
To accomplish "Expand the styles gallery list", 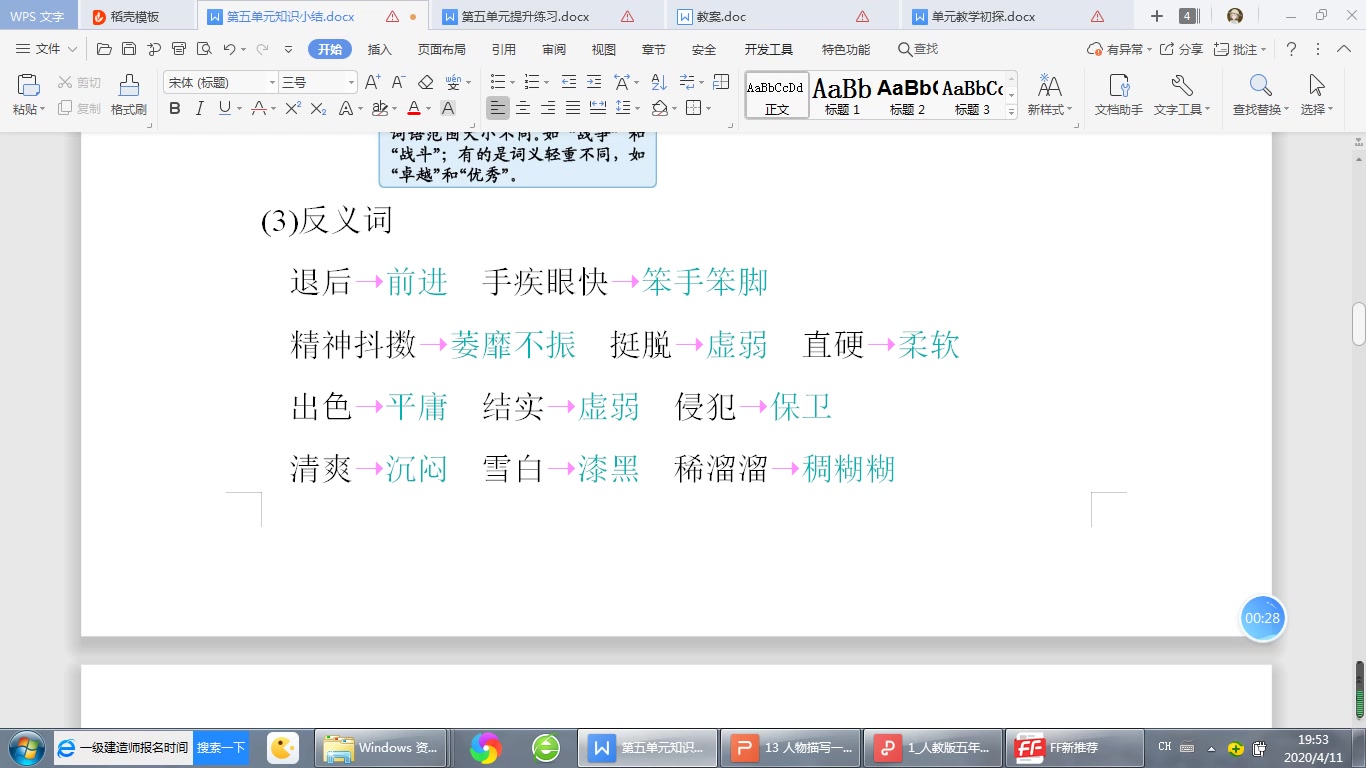I will (x=1012, y=112).
